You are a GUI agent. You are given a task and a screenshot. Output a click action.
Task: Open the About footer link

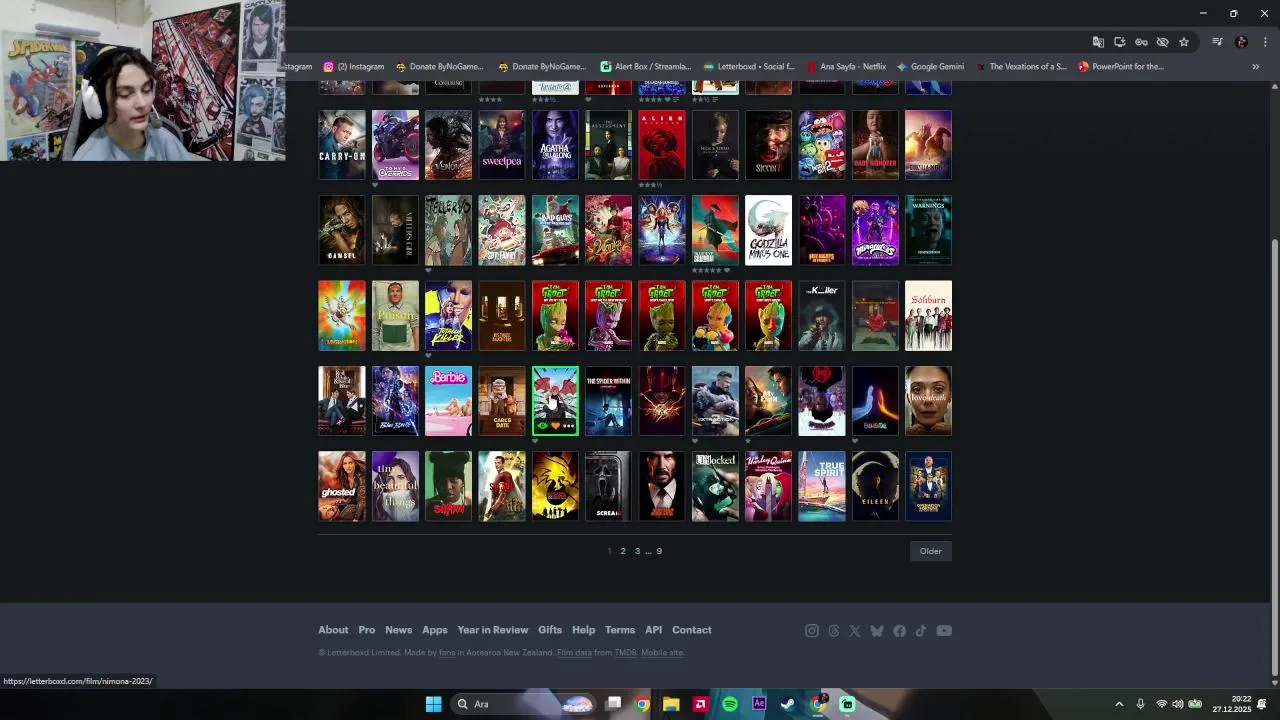point(333,630)
